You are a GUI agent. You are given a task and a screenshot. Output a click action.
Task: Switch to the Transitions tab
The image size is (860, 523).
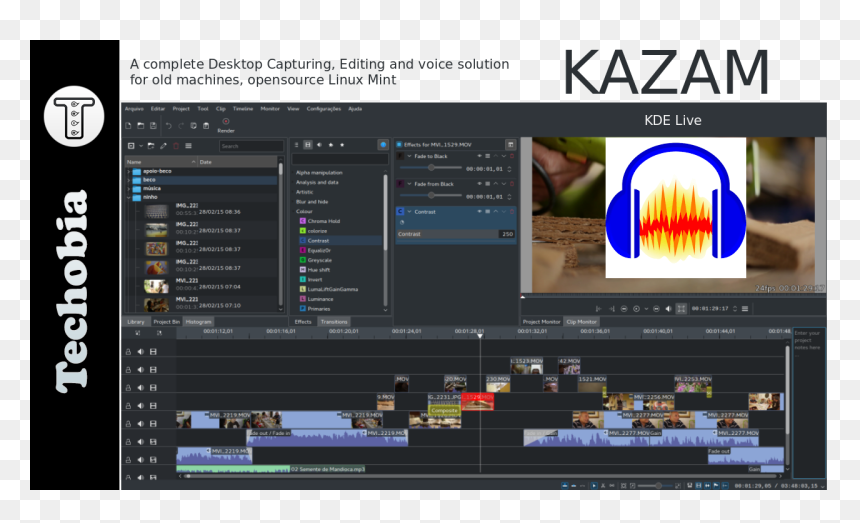click(334, 322)
